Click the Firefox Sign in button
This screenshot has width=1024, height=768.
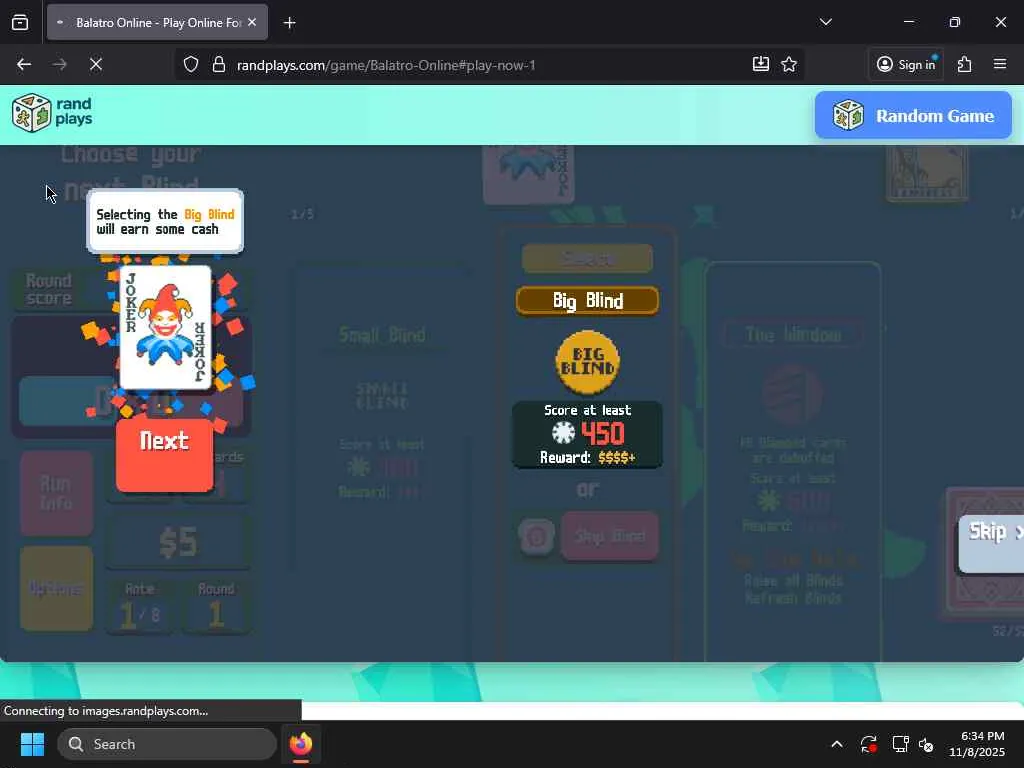click(x=906, y=64)
